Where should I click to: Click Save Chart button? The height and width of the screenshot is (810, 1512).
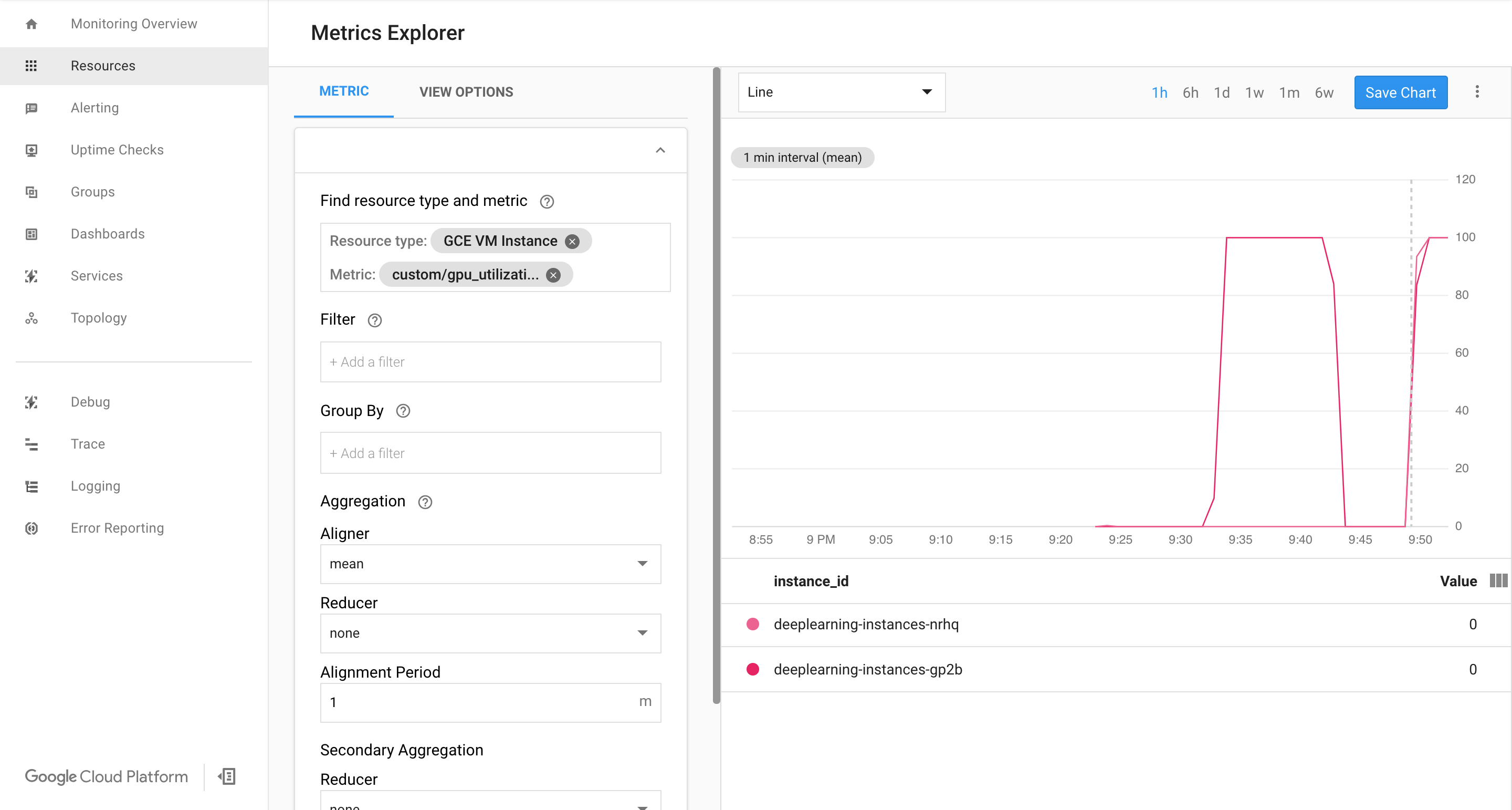pyautogui.click(x=1400, y=91)
